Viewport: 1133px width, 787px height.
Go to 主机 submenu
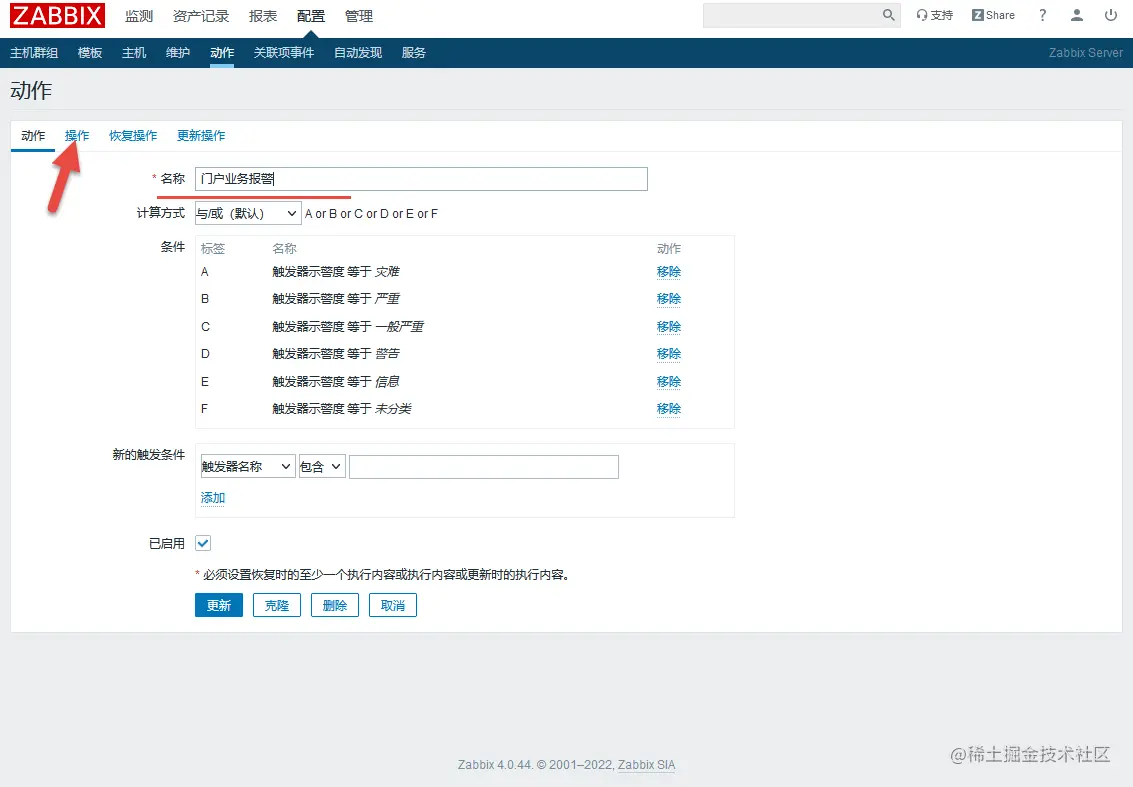pyautogui.click(x=134, y=53)
